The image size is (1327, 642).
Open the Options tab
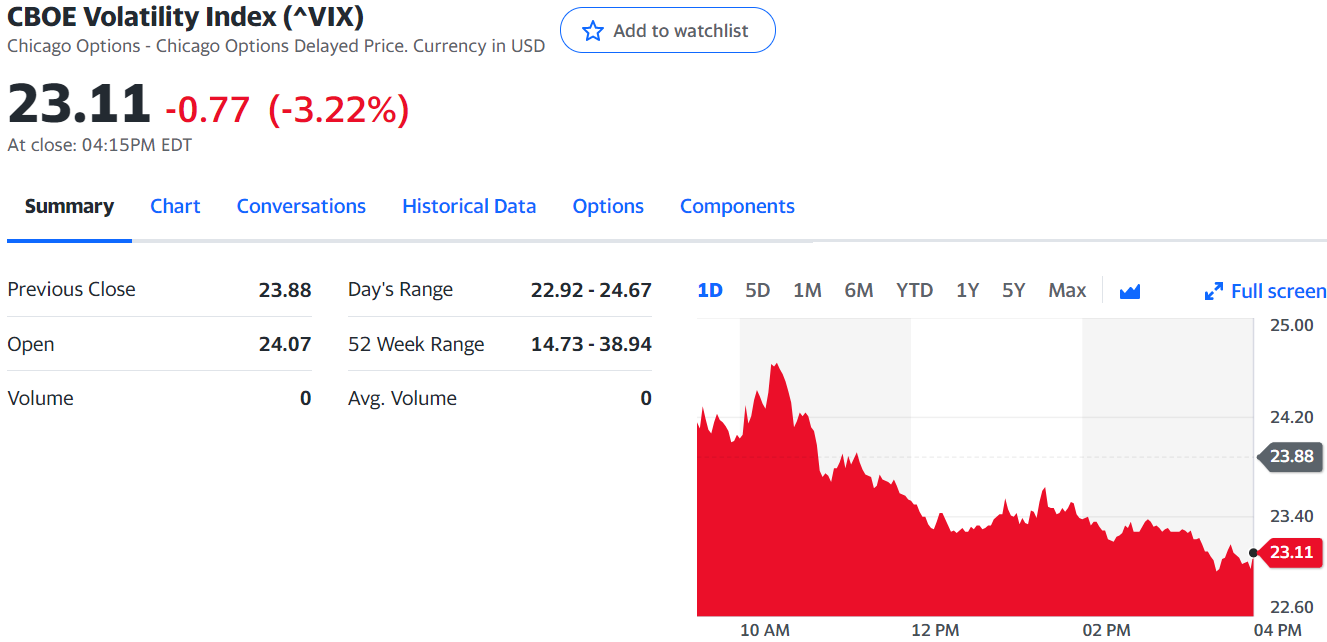(608, 207)
